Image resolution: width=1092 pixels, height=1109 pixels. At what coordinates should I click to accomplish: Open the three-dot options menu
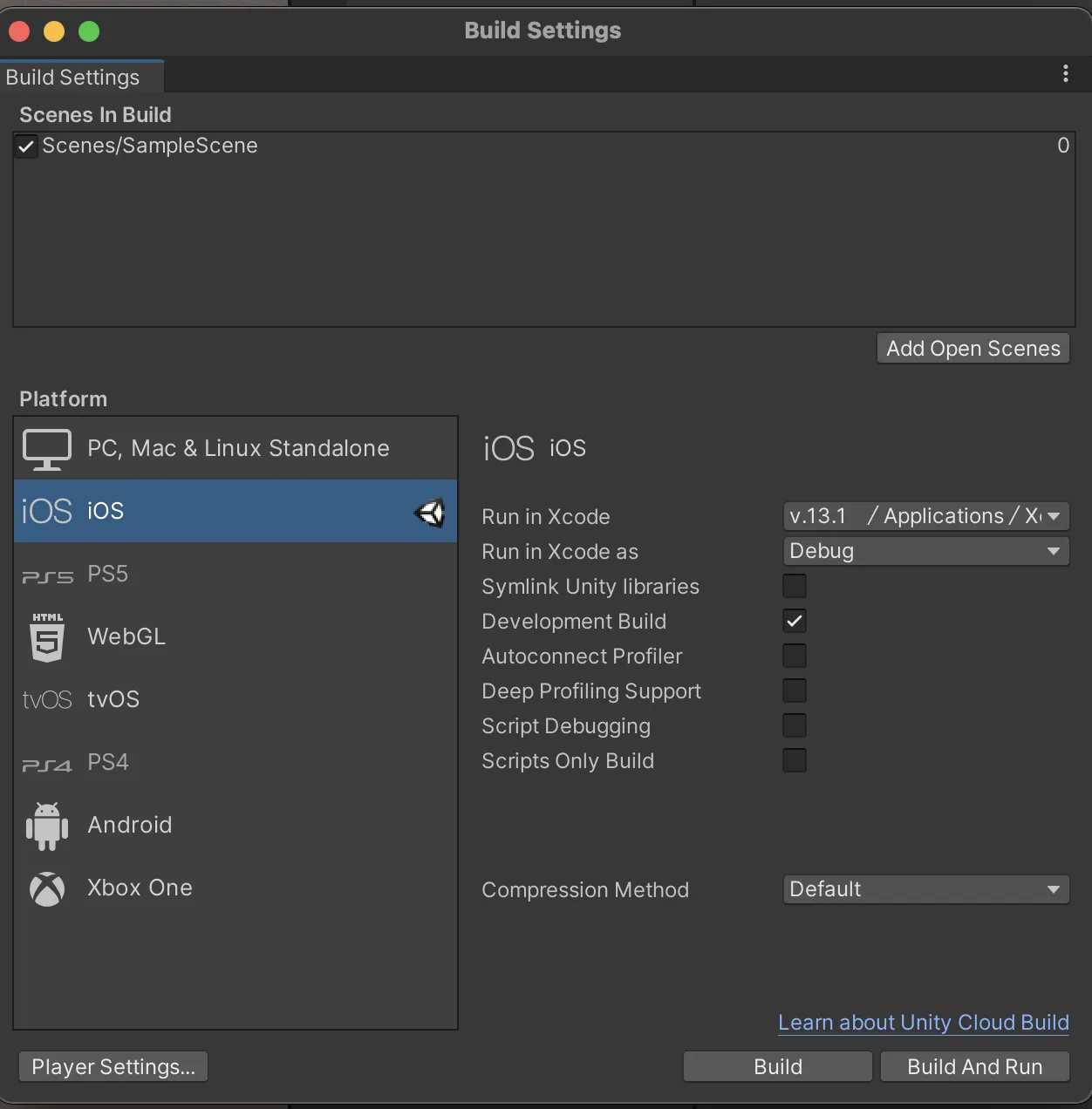pyautogui.click(x=1065, y=74)
